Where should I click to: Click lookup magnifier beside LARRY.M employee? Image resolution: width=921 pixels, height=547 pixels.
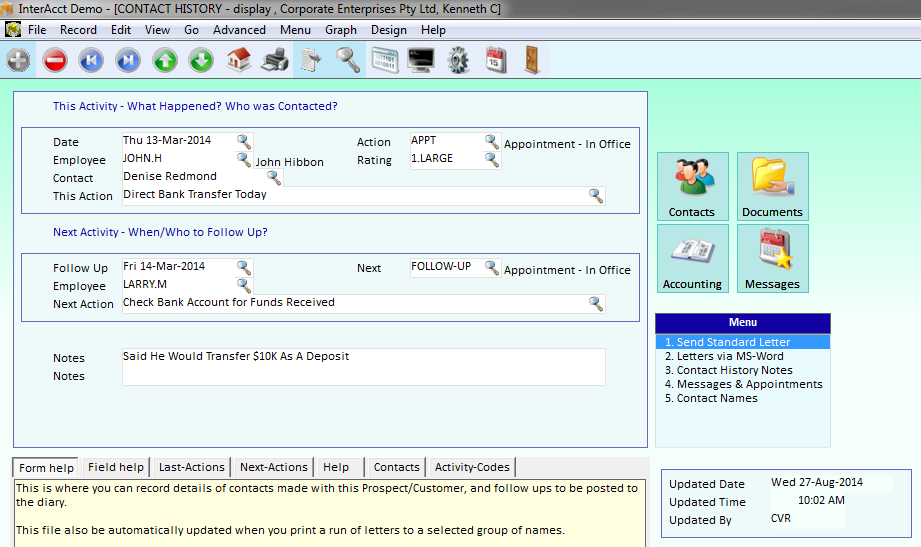point(244,285)
